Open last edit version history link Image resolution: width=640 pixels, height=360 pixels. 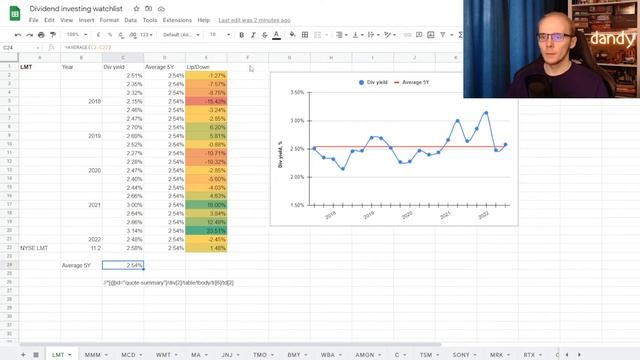tap(254, 20)
